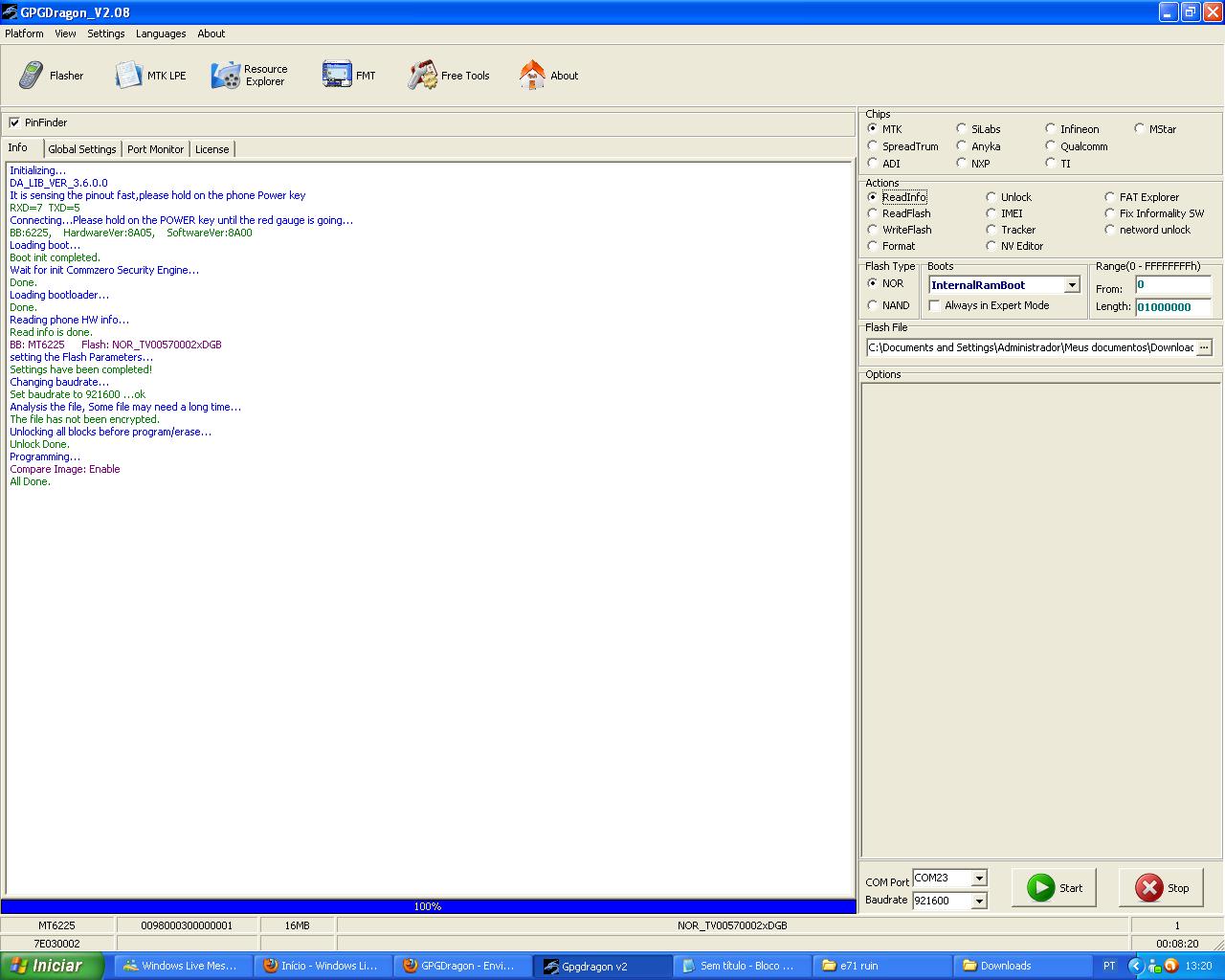This screenshot has width=1225, height=980.
Task: Choose the Unlock action
Action: click(991, 196)
